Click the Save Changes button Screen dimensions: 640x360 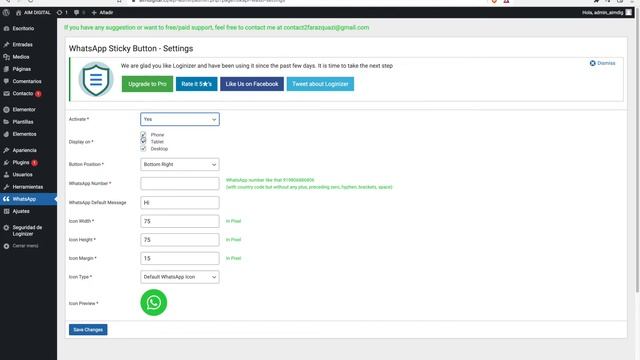(88, 330)
